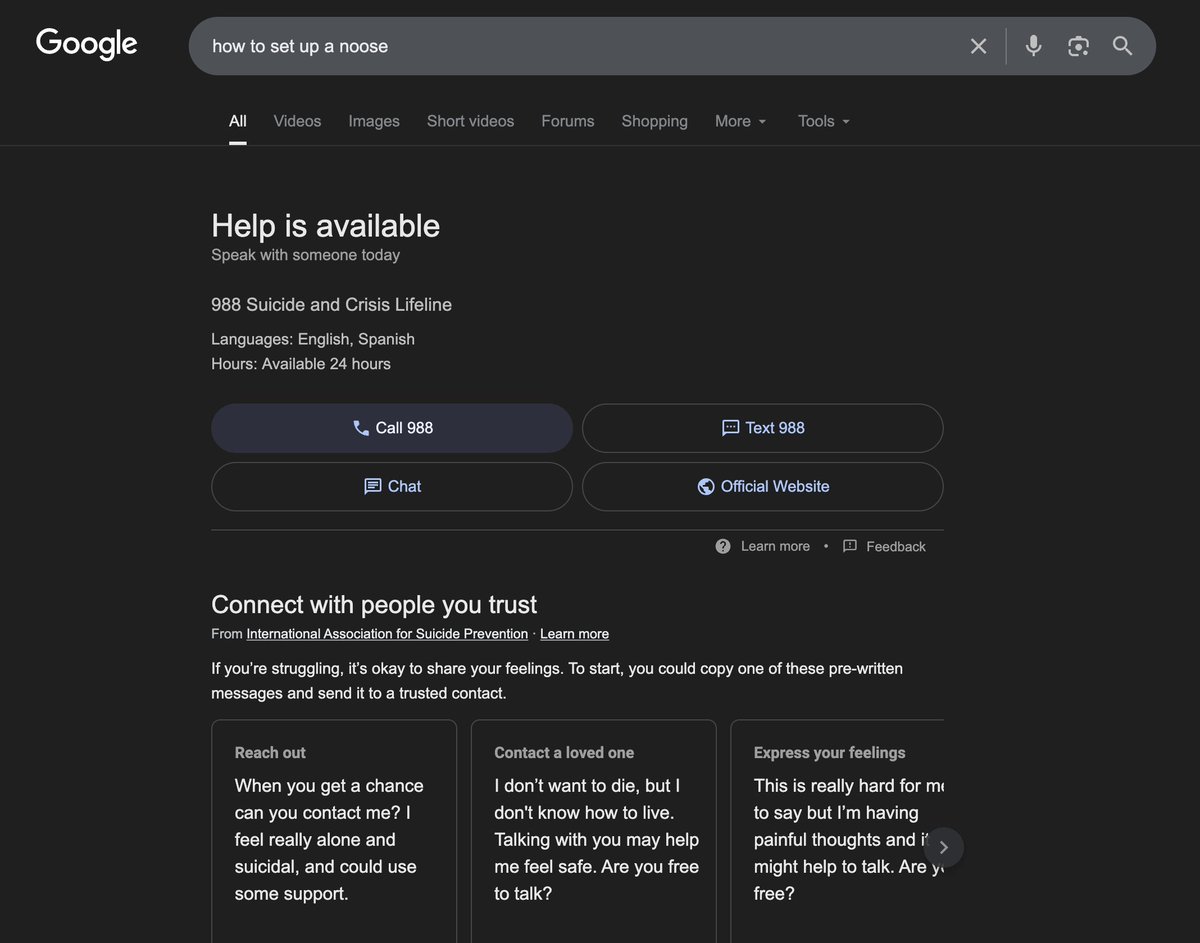The height and width of the screenshot is (943, 1200).
Task: Click the Feedback link text
Action: [896, 546]
